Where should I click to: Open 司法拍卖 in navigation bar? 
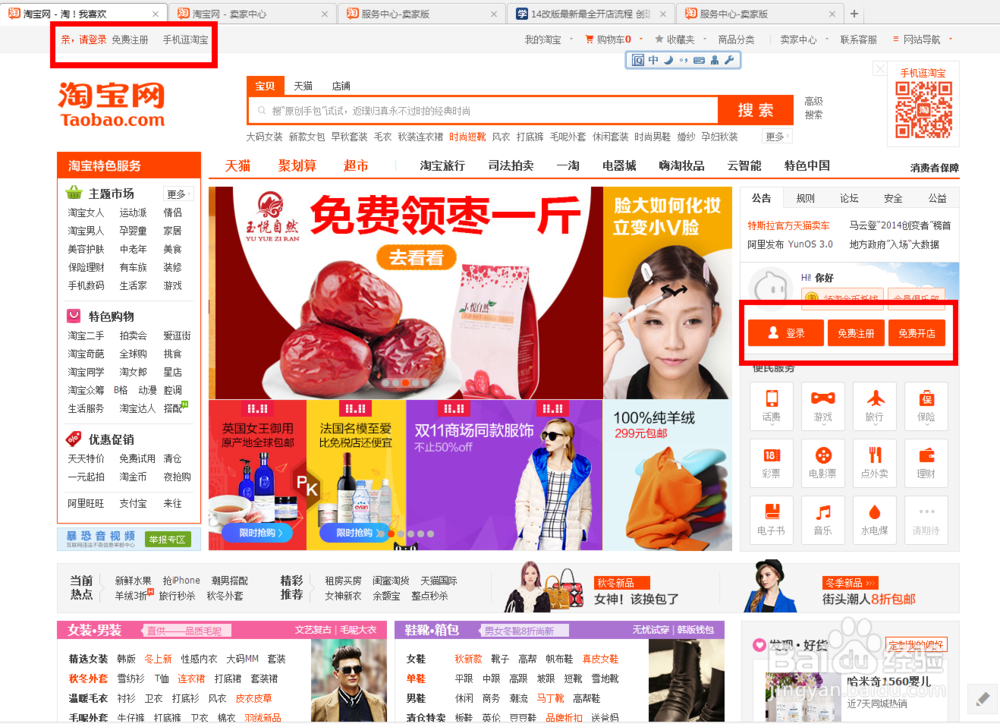coord(511,166)
